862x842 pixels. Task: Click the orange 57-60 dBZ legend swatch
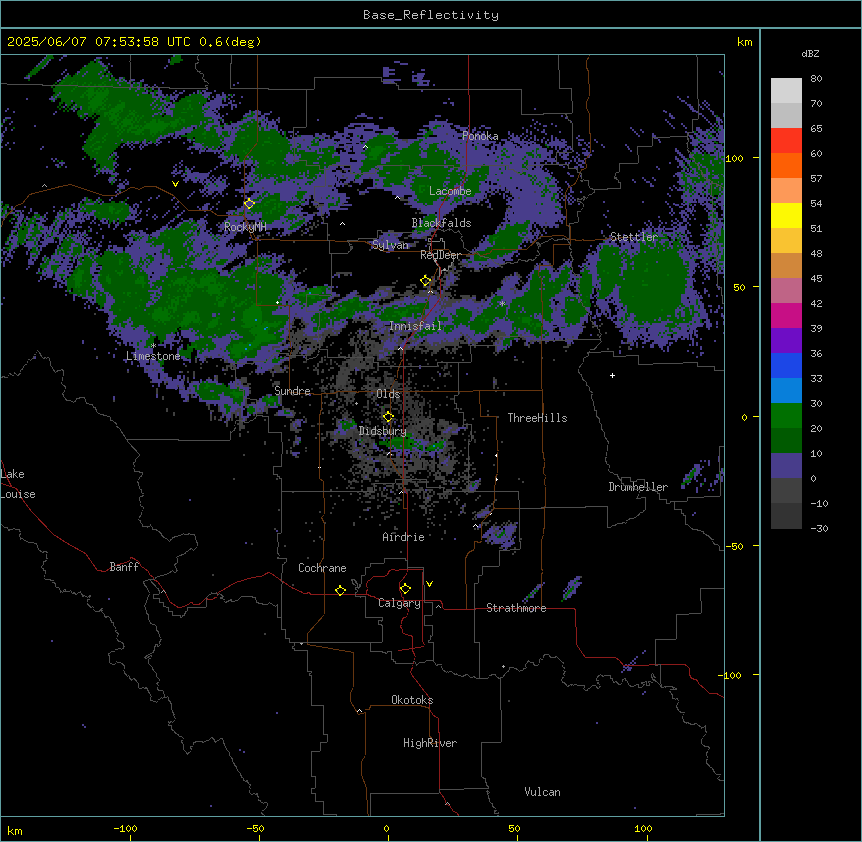pyautogui.click(x=786, y=166)
